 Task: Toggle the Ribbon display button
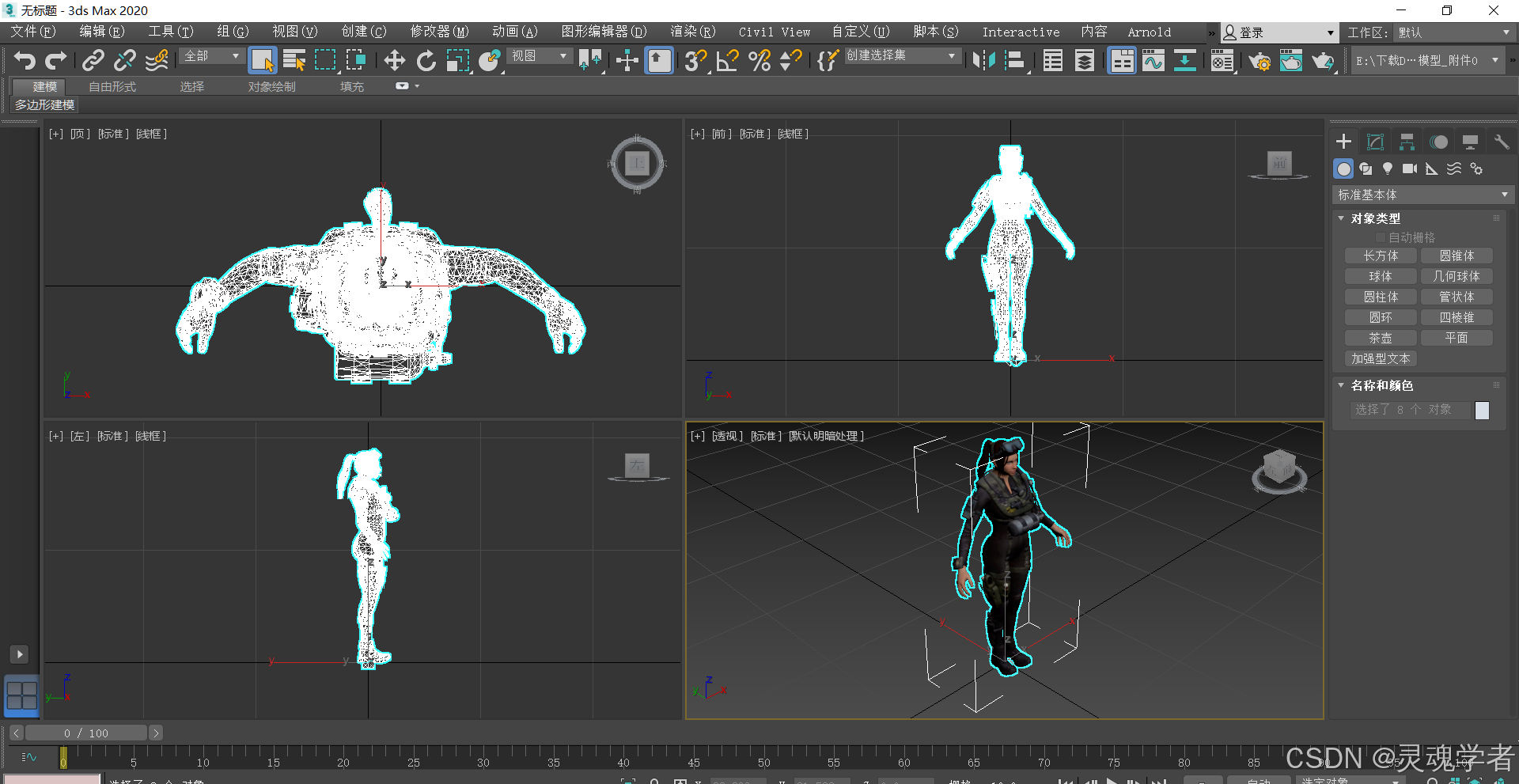(1122, 60)
